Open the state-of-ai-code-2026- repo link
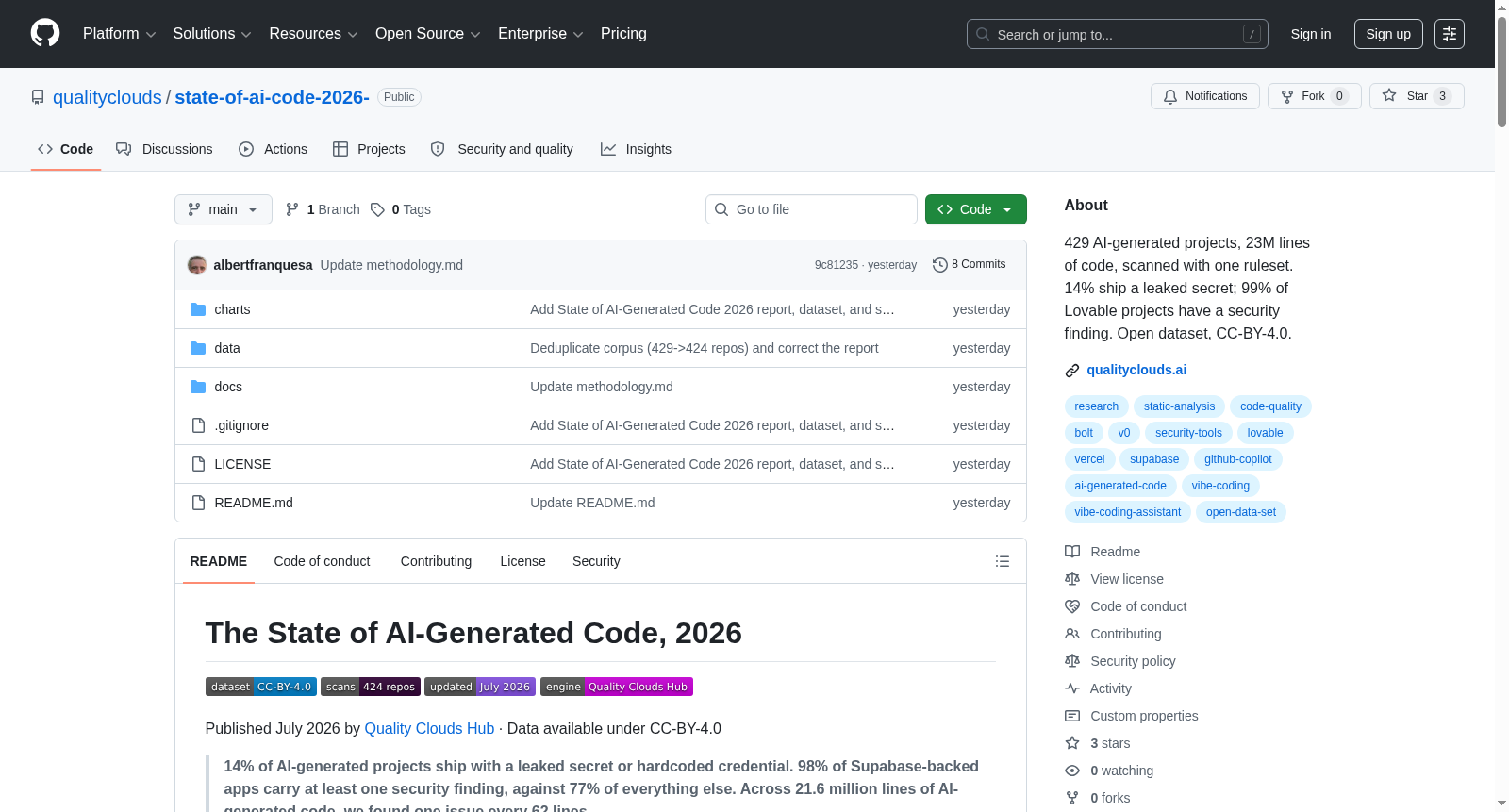1509x812 pixels. 272,97
